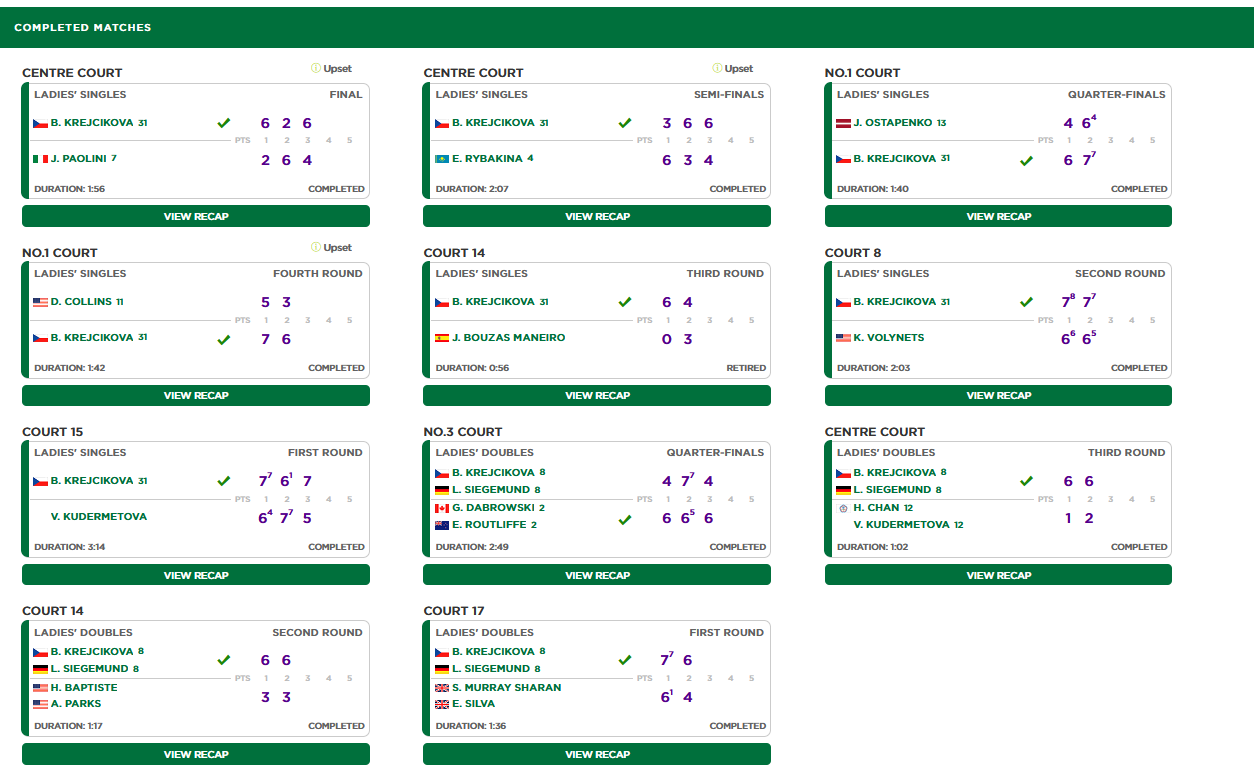Viewport: 1254px width, 775px height.
Task: View recap of the Court 8 Second Round match
Action: click(998, 395)
